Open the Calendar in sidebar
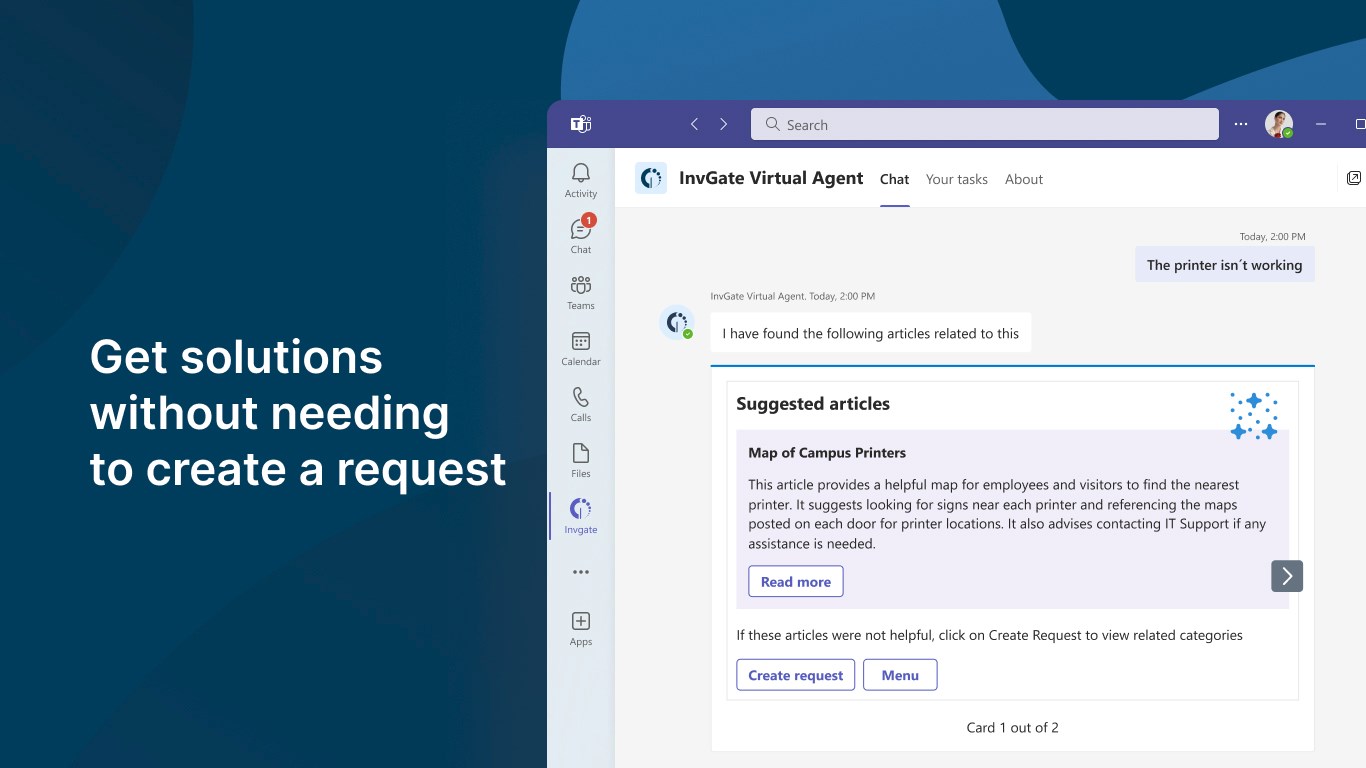 click(x=581, y=349)
